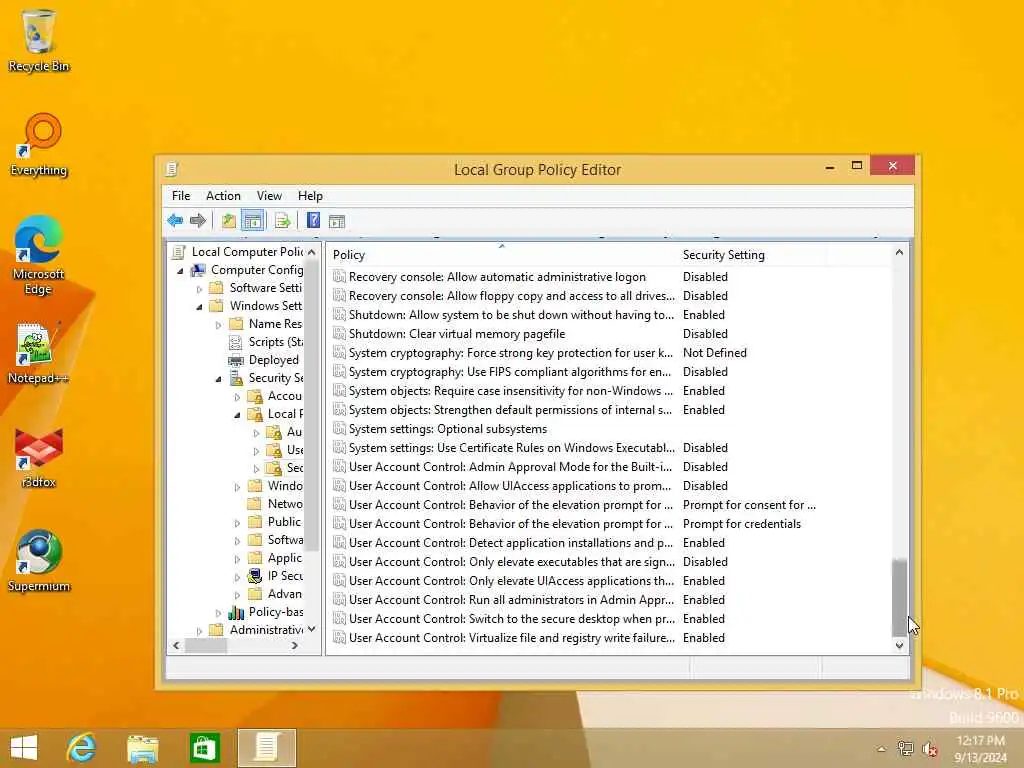This screenshot has height=768, width=1024.
Task: Click the network tray icon
Action: point(905,748)
